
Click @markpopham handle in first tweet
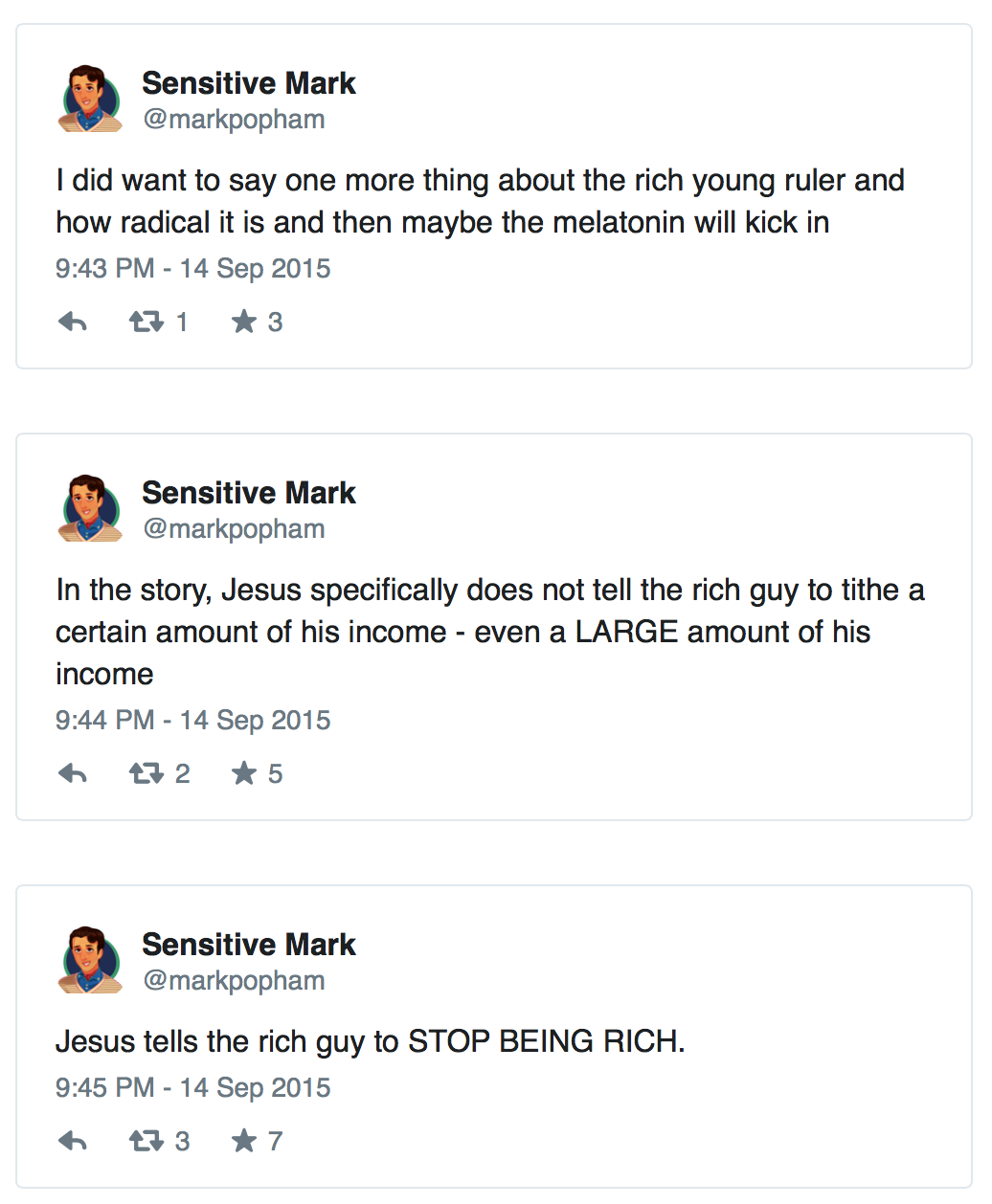(234, 121)
